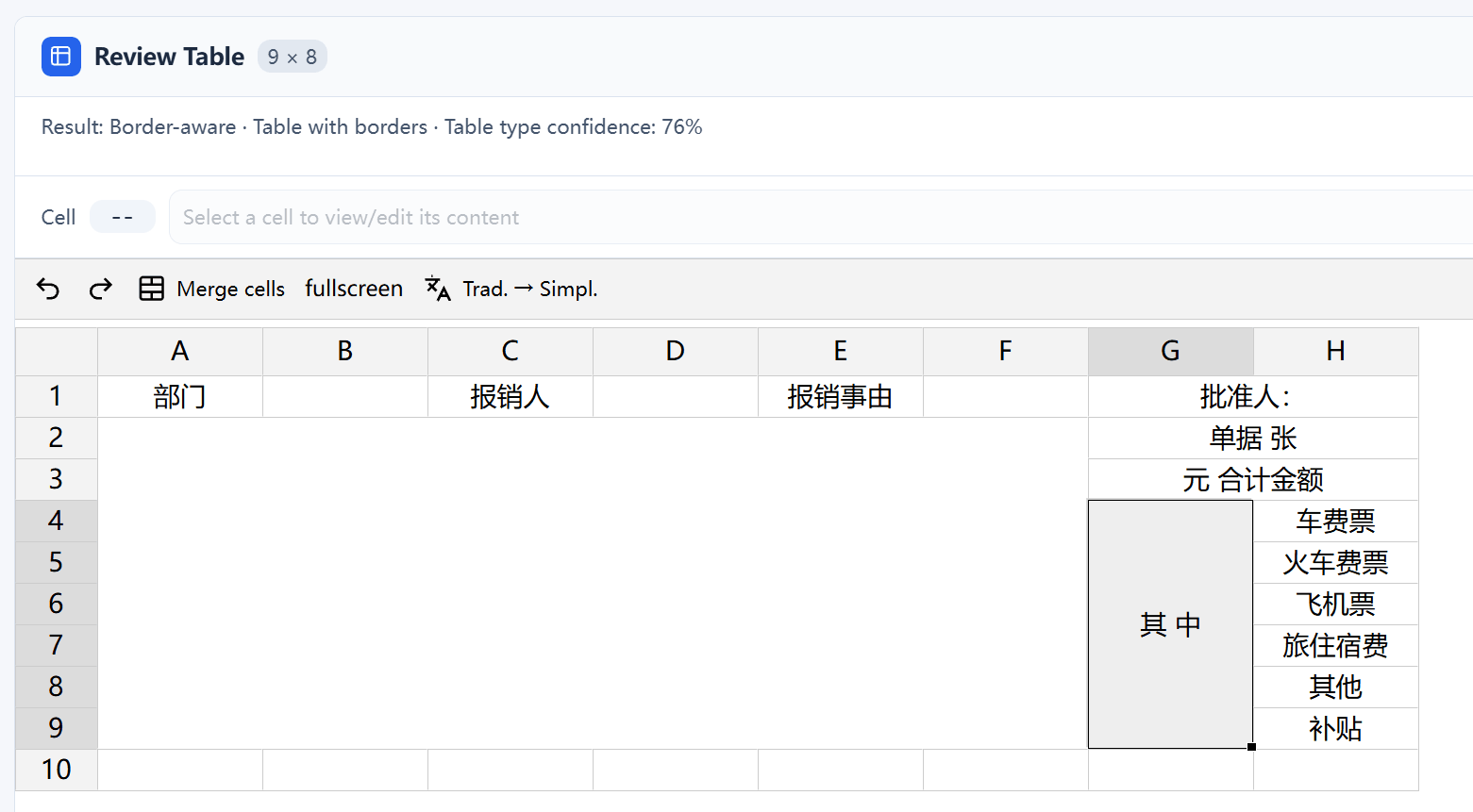Image resolution: width=1473 pixels, height=812 pixels.
Task: Select the 批准人: cell
Action: click(1253, 397)
